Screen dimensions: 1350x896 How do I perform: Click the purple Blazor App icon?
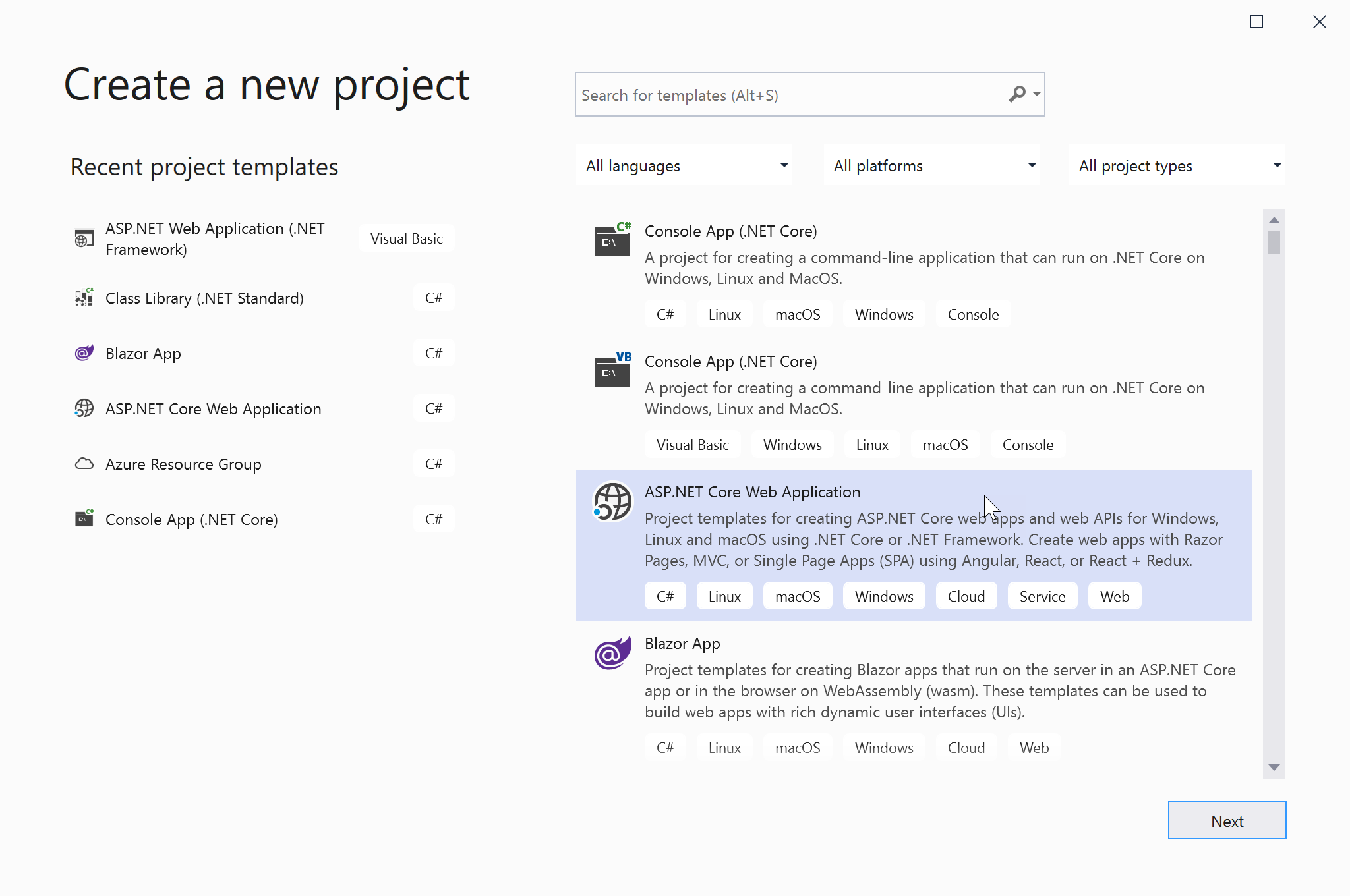(x=612, y=653)
